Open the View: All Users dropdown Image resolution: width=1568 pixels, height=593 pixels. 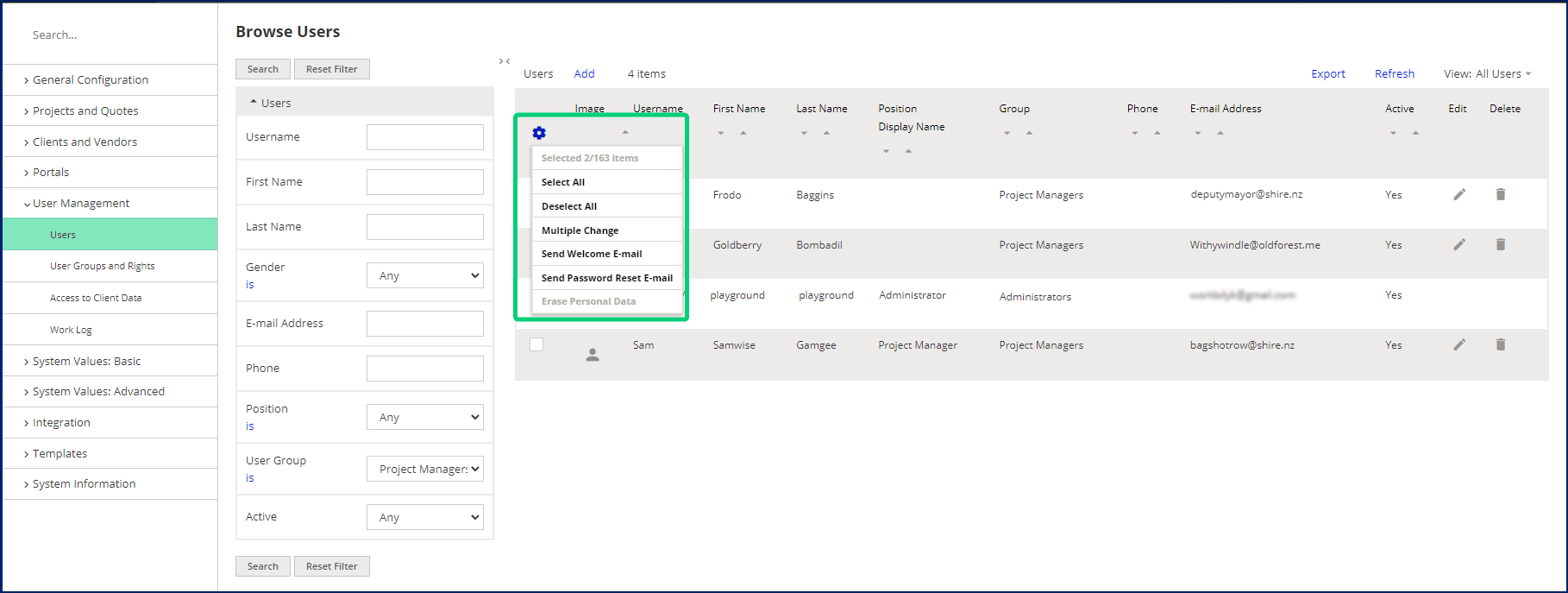[1488, 73]
